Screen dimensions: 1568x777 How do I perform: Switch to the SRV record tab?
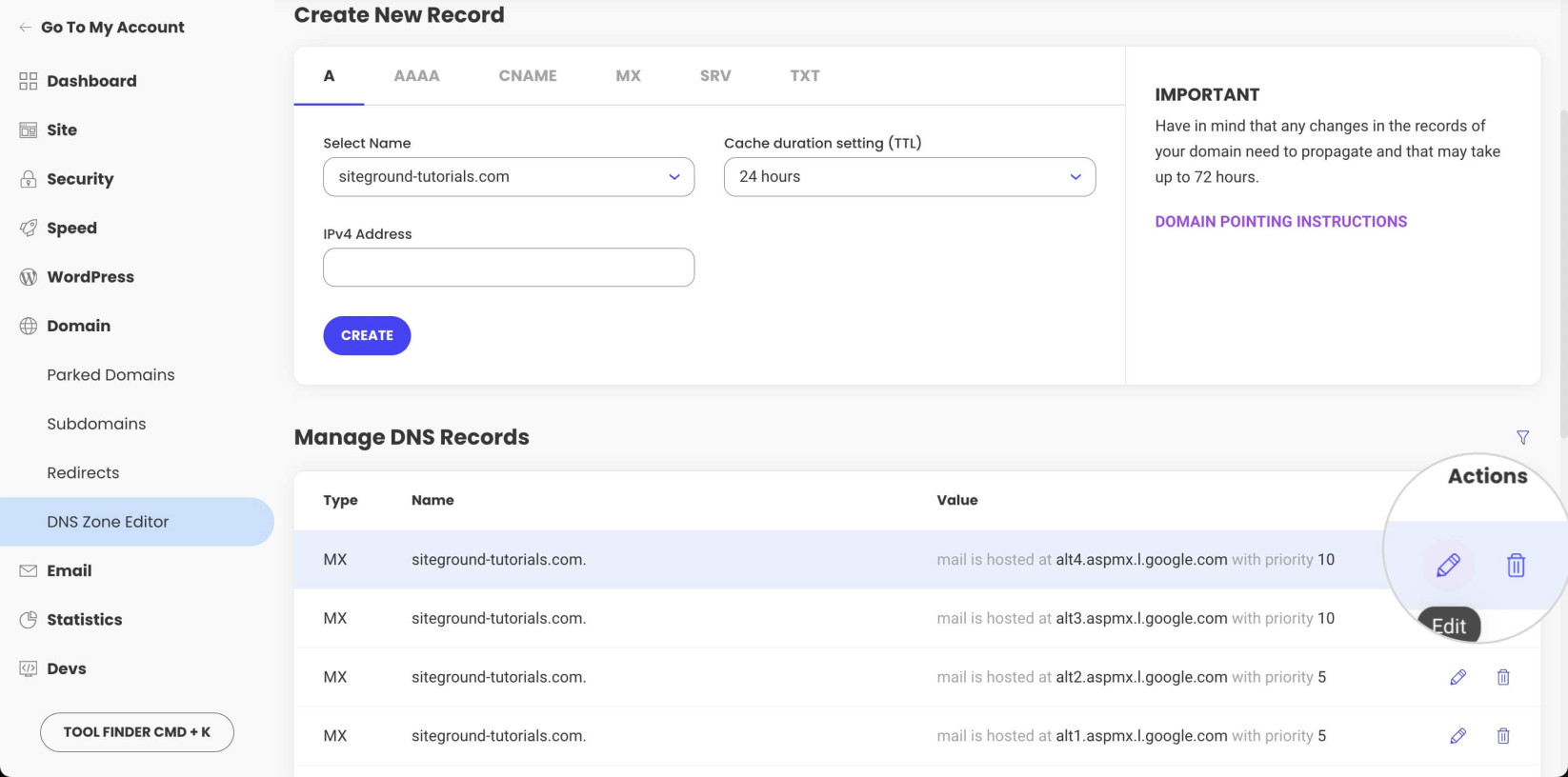point(715,76)
